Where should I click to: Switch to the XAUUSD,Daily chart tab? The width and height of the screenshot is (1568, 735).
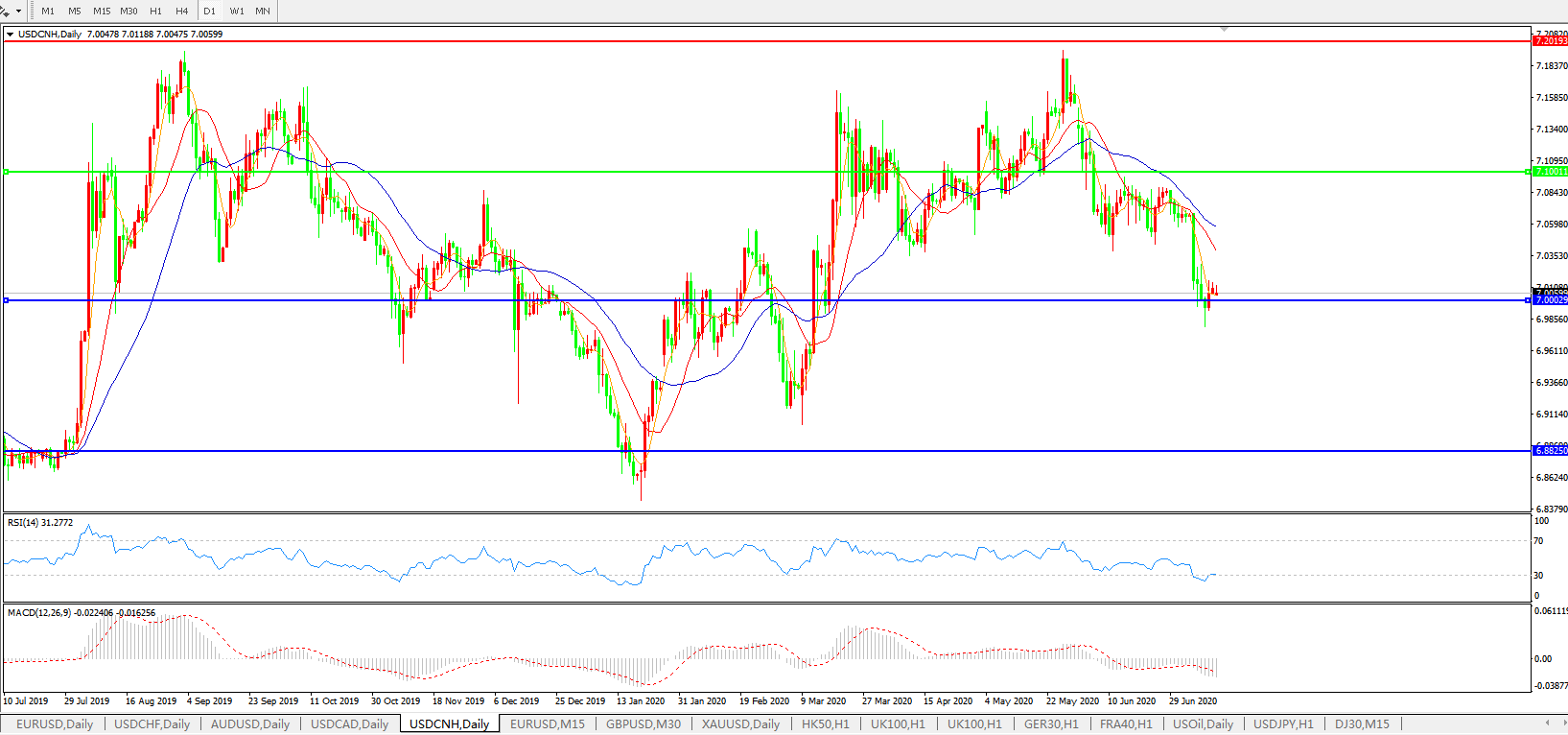[x=740, y=724]
